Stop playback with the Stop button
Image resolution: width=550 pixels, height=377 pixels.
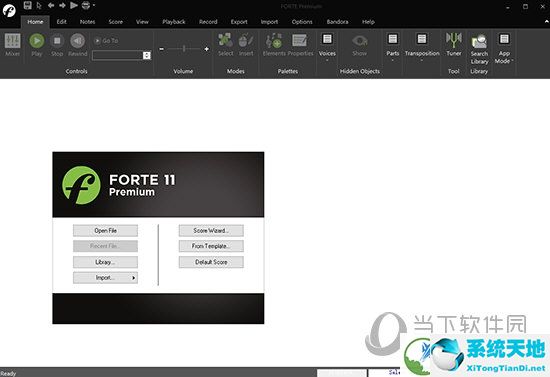[x=57, y=45]
